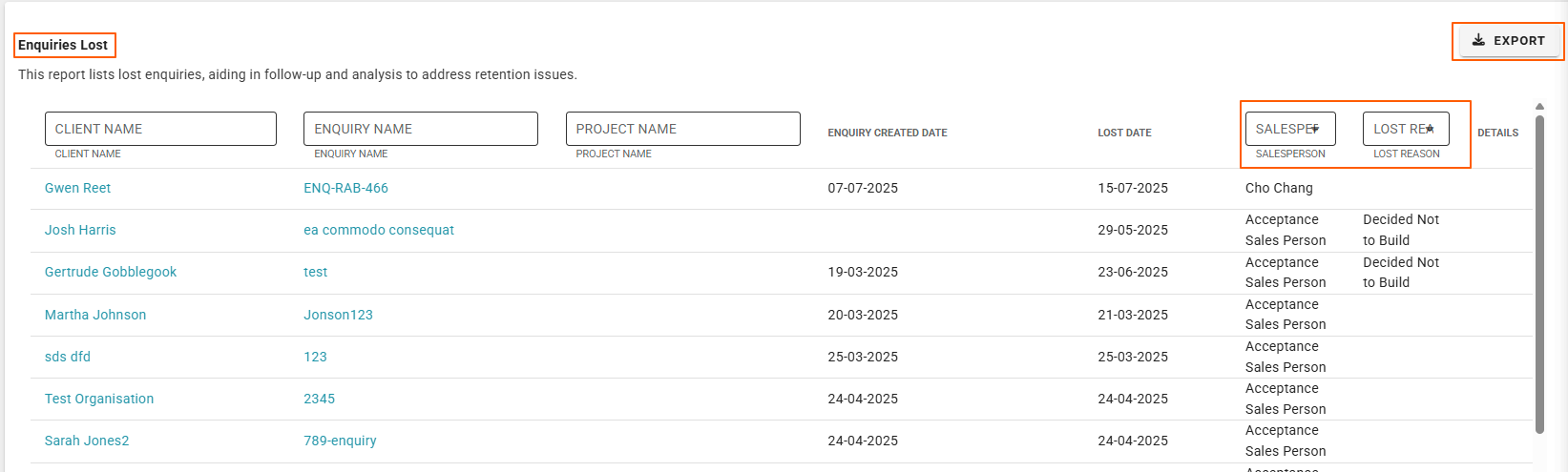Click the Salesperson dropdown arrow
1568x472 pixels.
pyautogui.click(x=1315, y=129)
